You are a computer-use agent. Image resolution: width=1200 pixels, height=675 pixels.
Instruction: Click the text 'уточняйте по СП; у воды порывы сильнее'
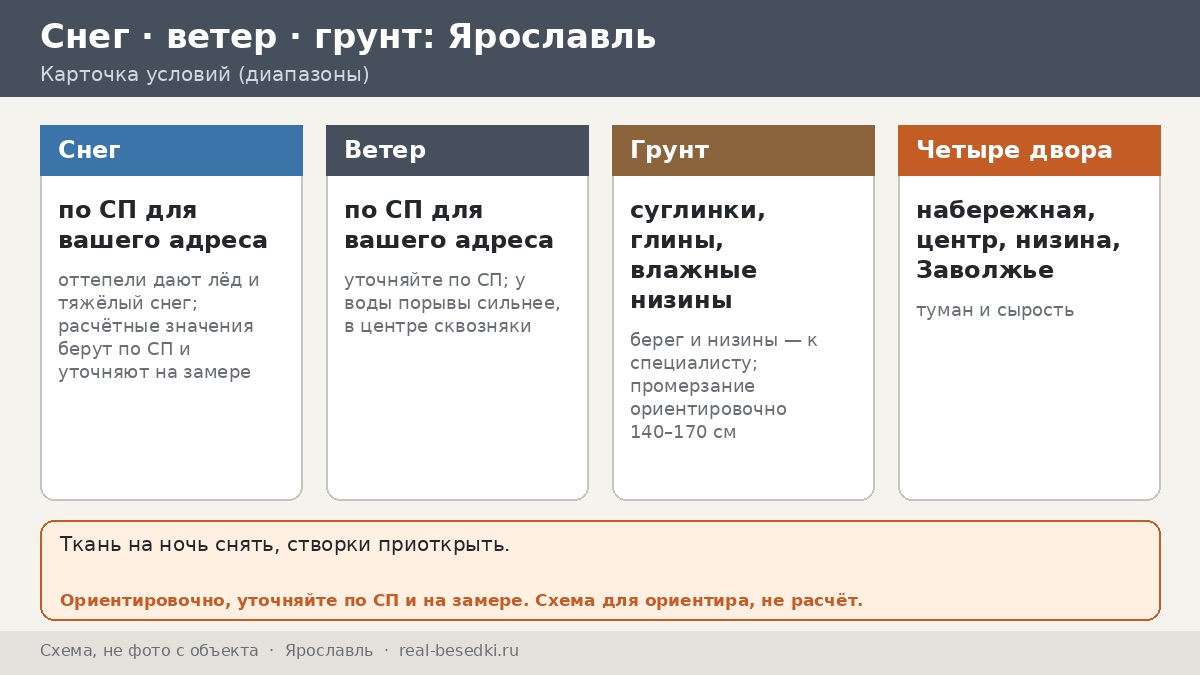[452, 292]
